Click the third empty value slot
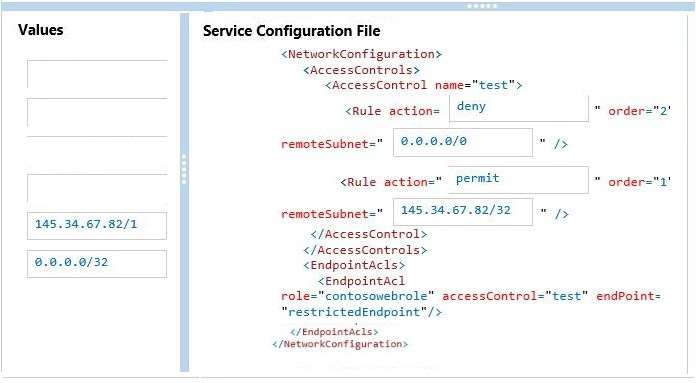Image resolution: width=696 pixels, height=383 pixels. (97, 150)
